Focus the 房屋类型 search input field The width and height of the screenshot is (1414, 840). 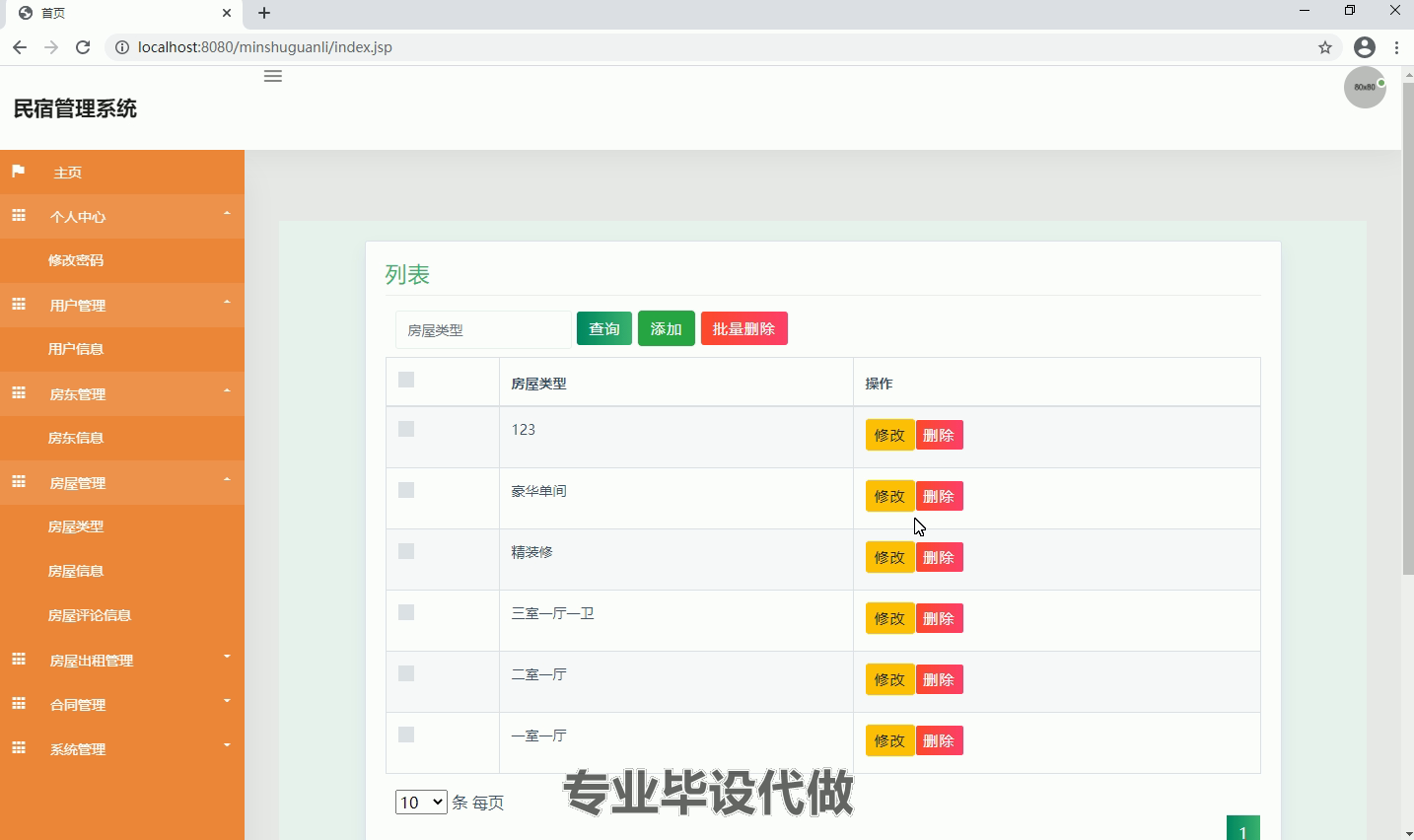[483, 329]
